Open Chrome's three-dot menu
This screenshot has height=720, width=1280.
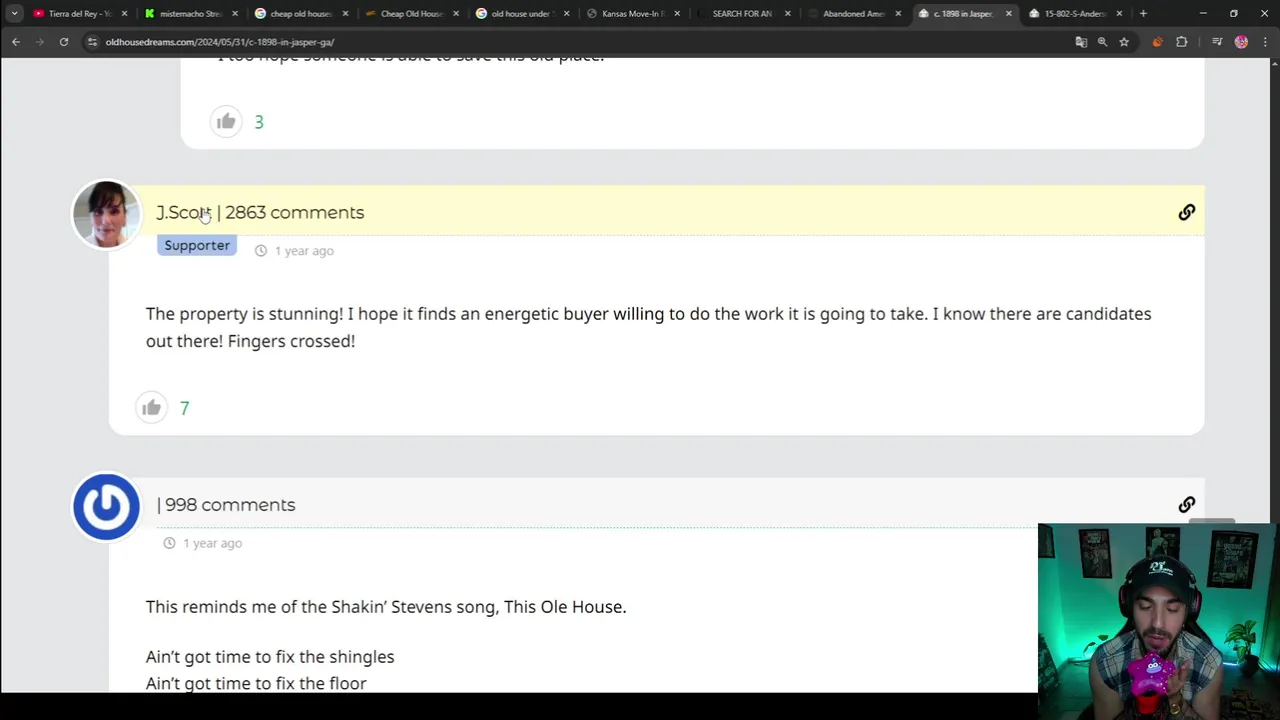pos(1263,42)
